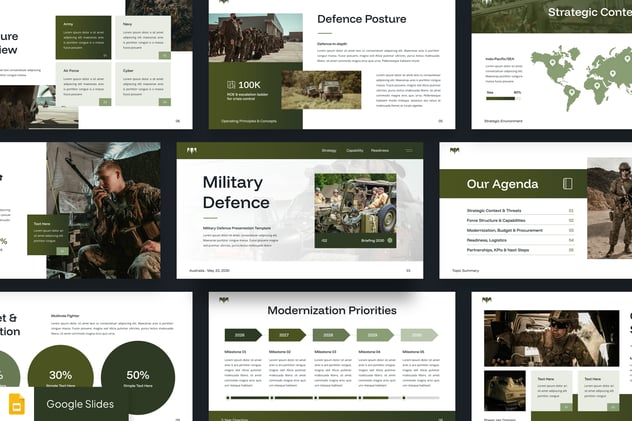The width and height of the screenshot is (632, 421).
Task: Click the eagle emblem on Our Agenda slide
Action: click(453, 150)
